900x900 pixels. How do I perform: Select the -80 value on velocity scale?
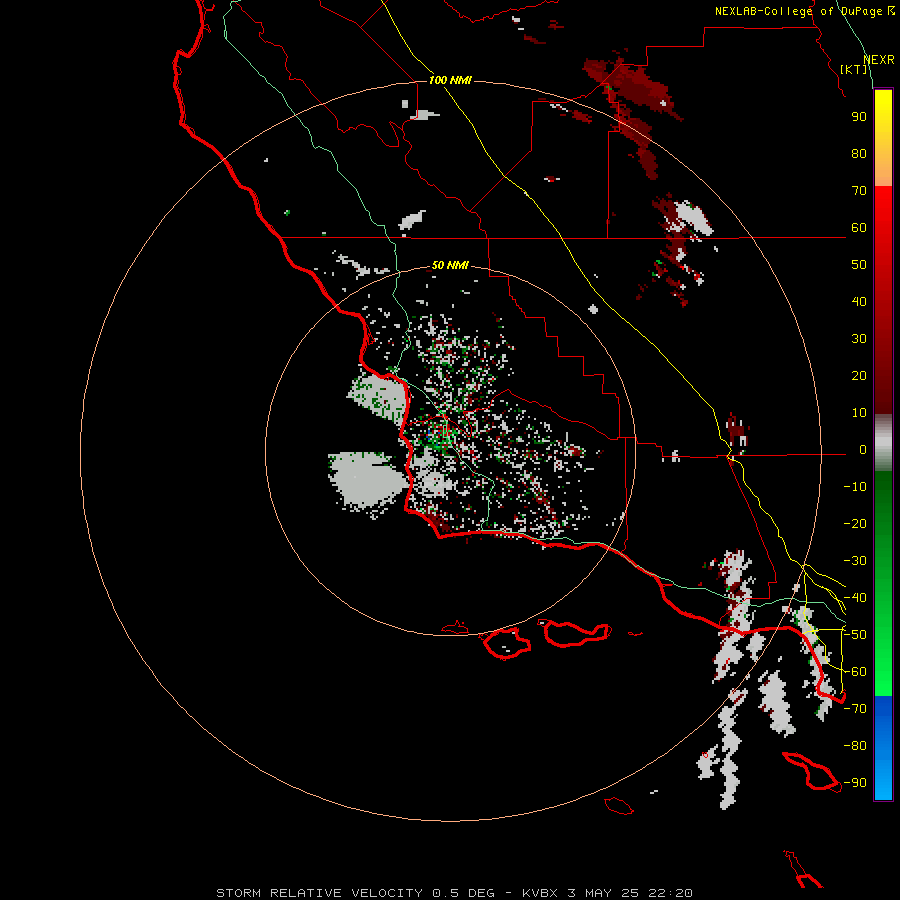click(855, 746)
